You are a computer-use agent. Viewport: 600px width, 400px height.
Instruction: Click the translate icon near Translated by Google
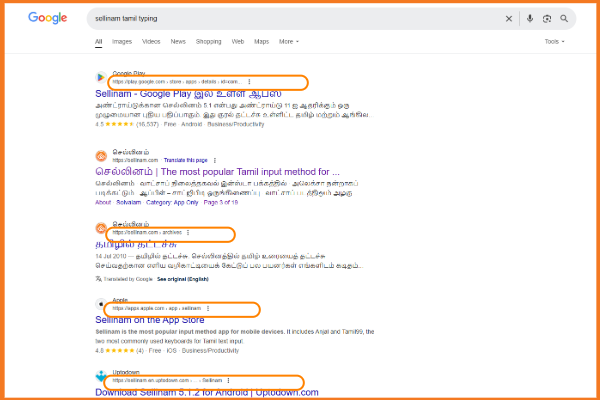(98, 279)
